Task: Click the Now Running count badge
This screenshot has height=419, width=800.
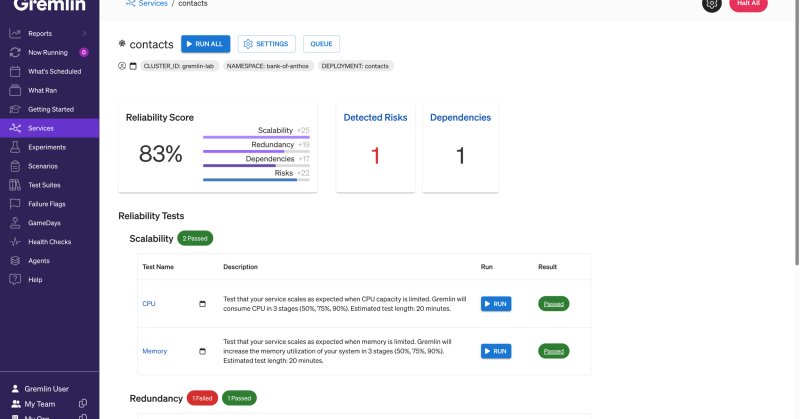Action: (84, 52)
